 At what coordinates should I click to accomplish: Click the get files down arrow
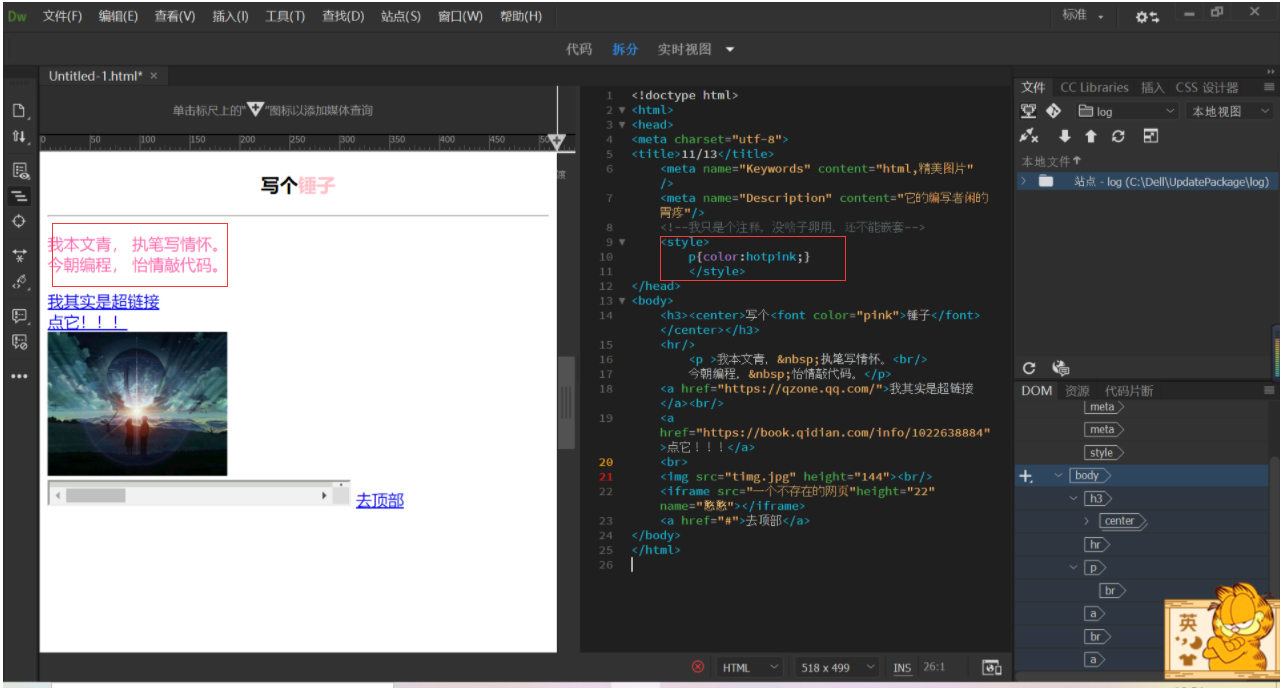click(x=1065, y=136)
